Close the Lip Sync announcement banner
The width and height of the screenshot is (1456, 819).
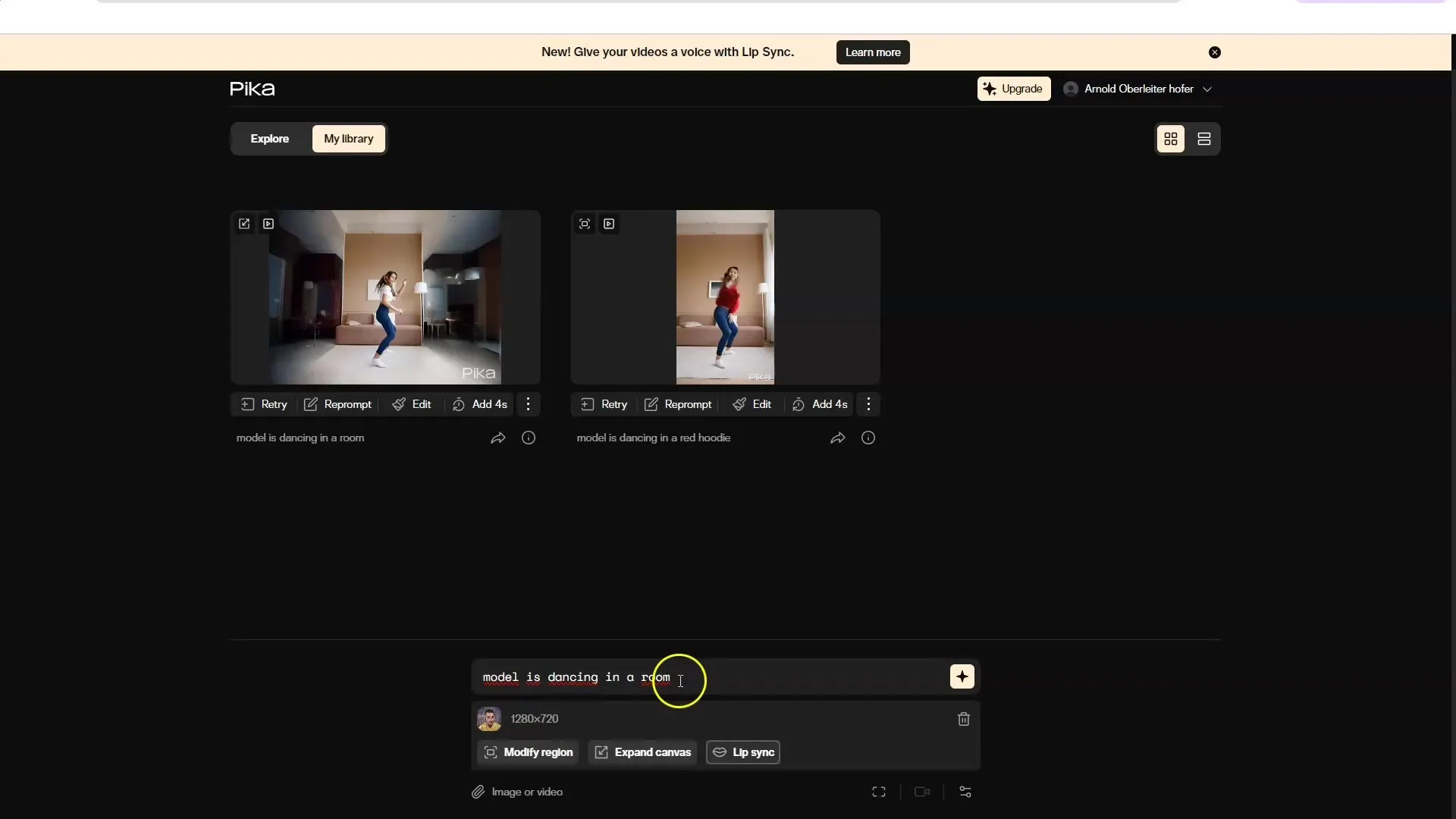(x=1215, y=52)
